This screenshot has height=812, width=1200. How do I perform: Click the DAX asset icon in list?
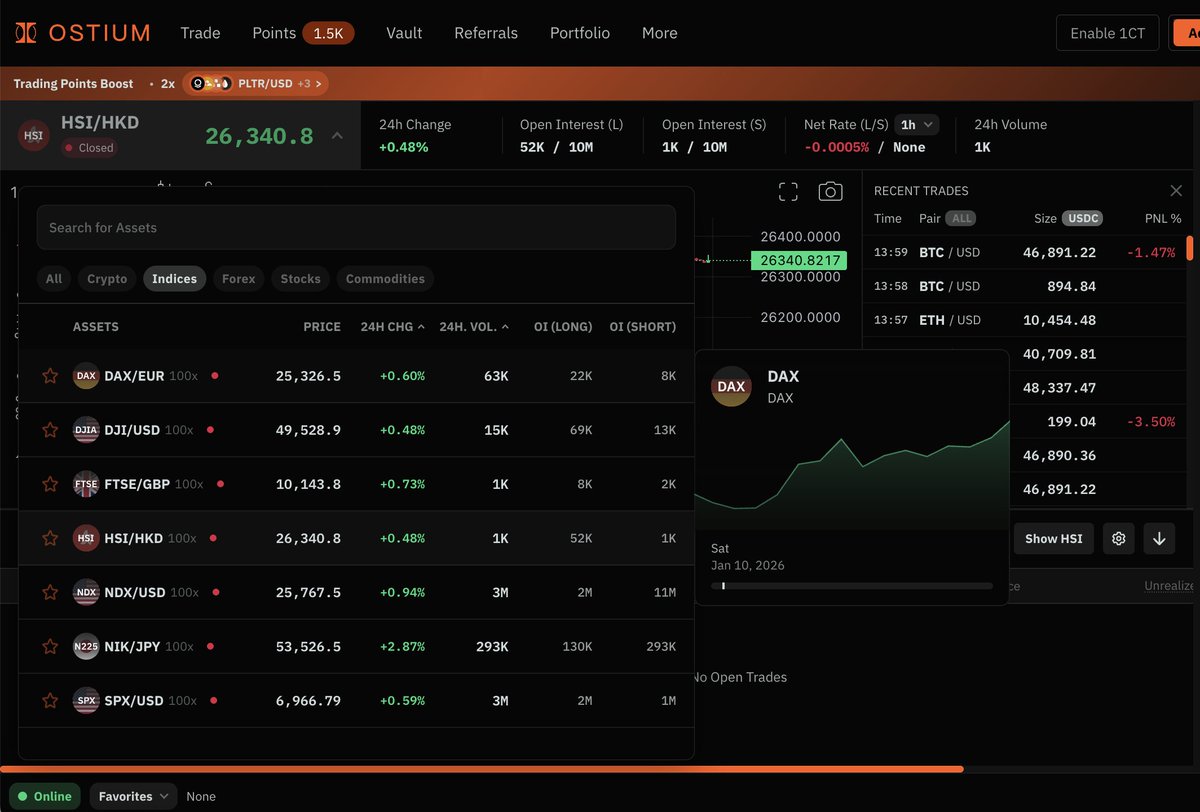click(86, 376)
